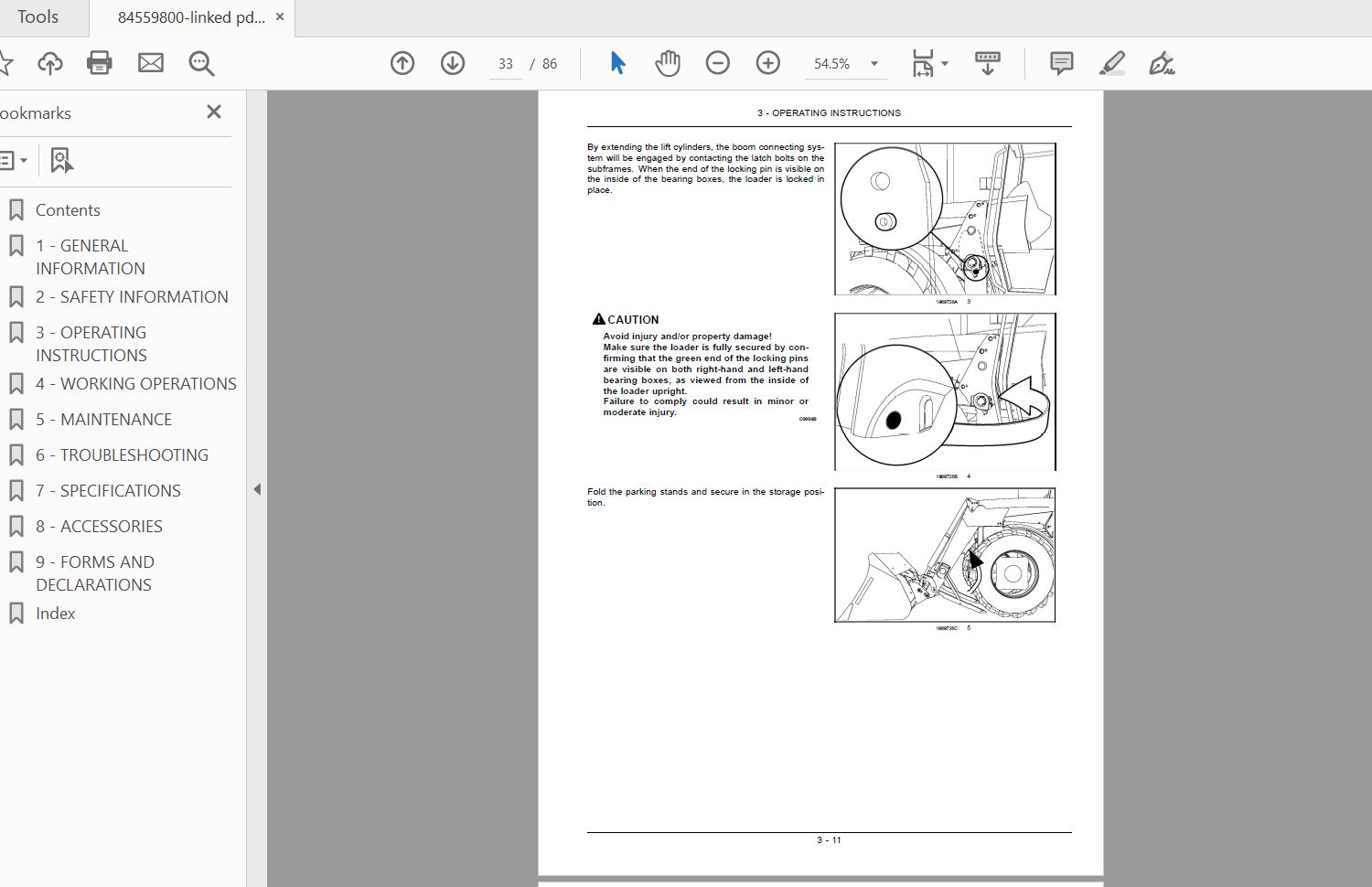Go to next page with down arrow
The image size is (1372, 887).
pyautogui.click(x=453, y=63)
